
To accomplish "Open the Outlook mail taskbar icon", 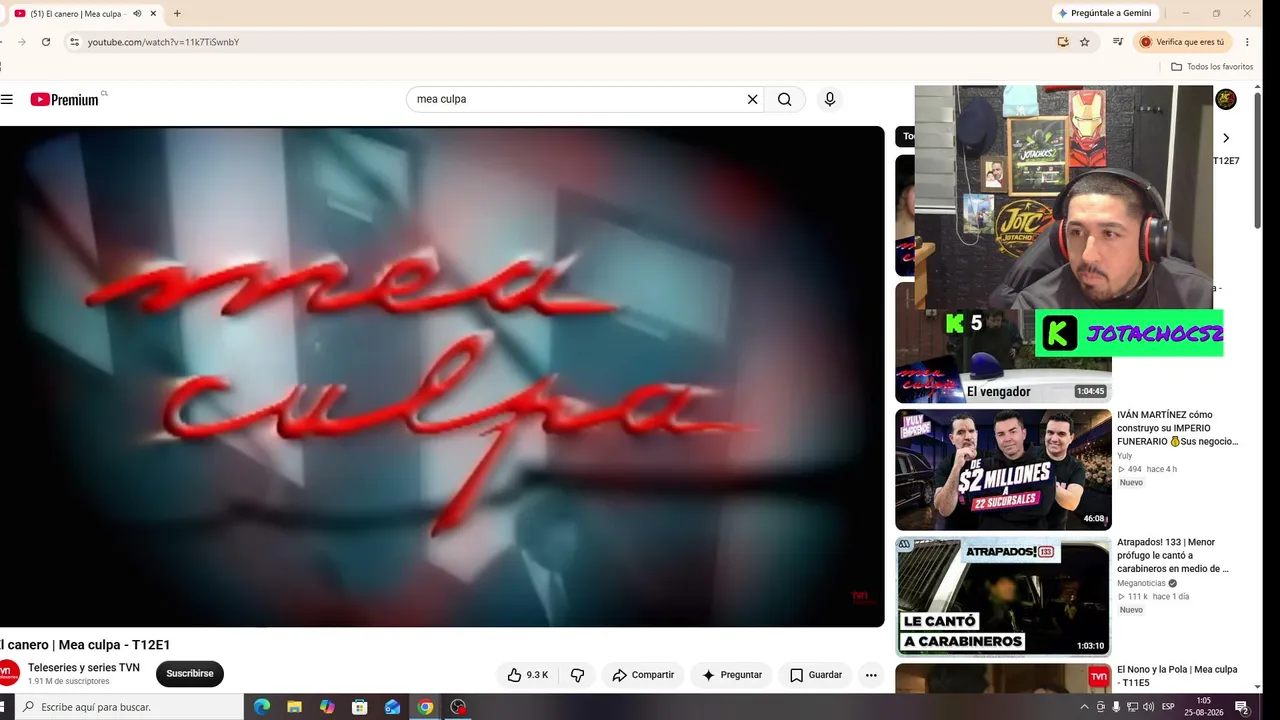I will (393, 707).
